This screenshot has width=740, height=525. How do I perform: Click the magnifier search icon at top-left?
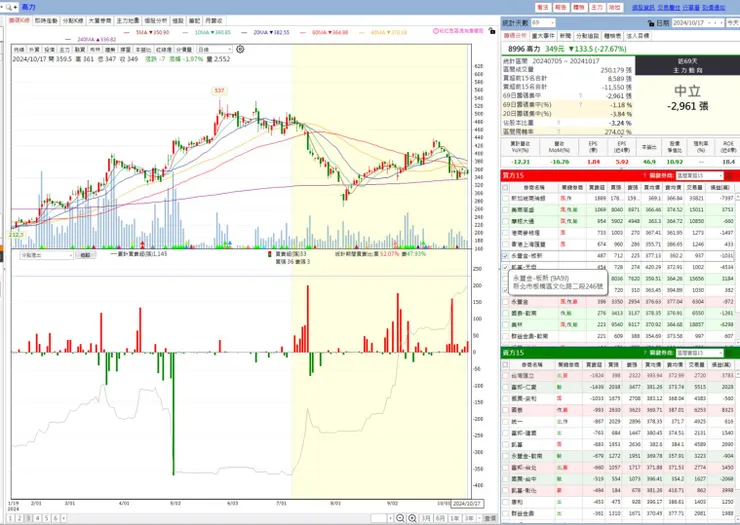click(8, 7)
